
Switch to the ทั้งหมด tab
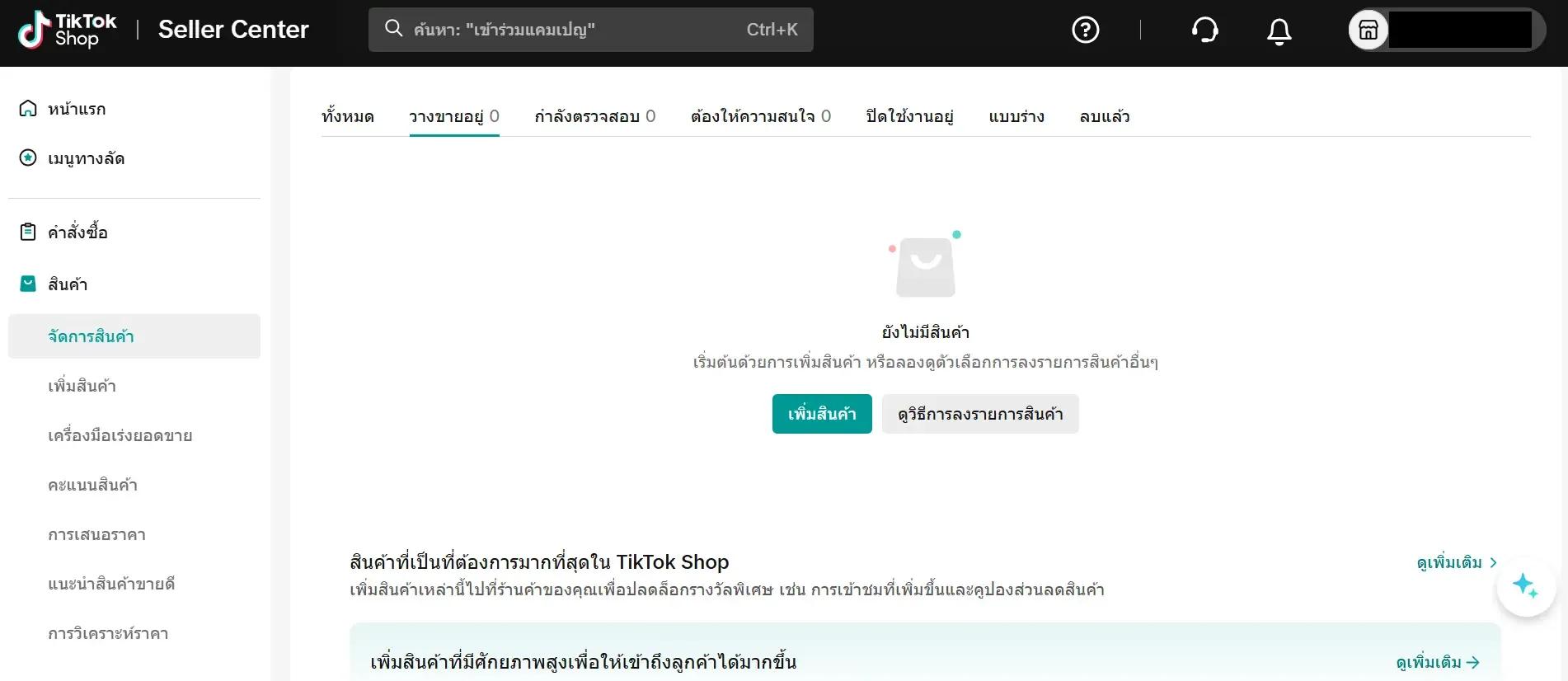[x=348, y=116]
